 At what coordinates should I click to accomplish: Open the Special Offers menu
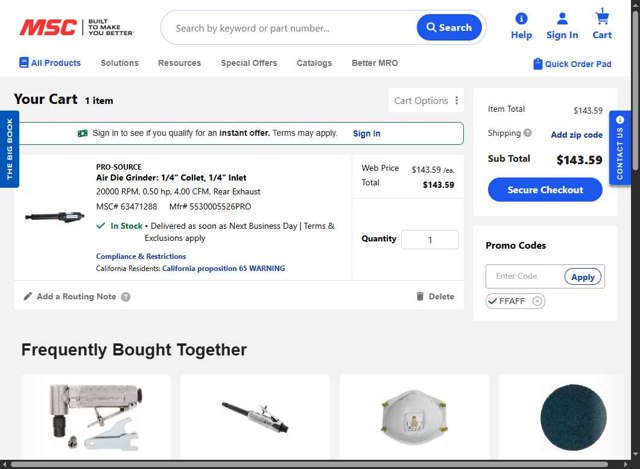click(249, 63)
